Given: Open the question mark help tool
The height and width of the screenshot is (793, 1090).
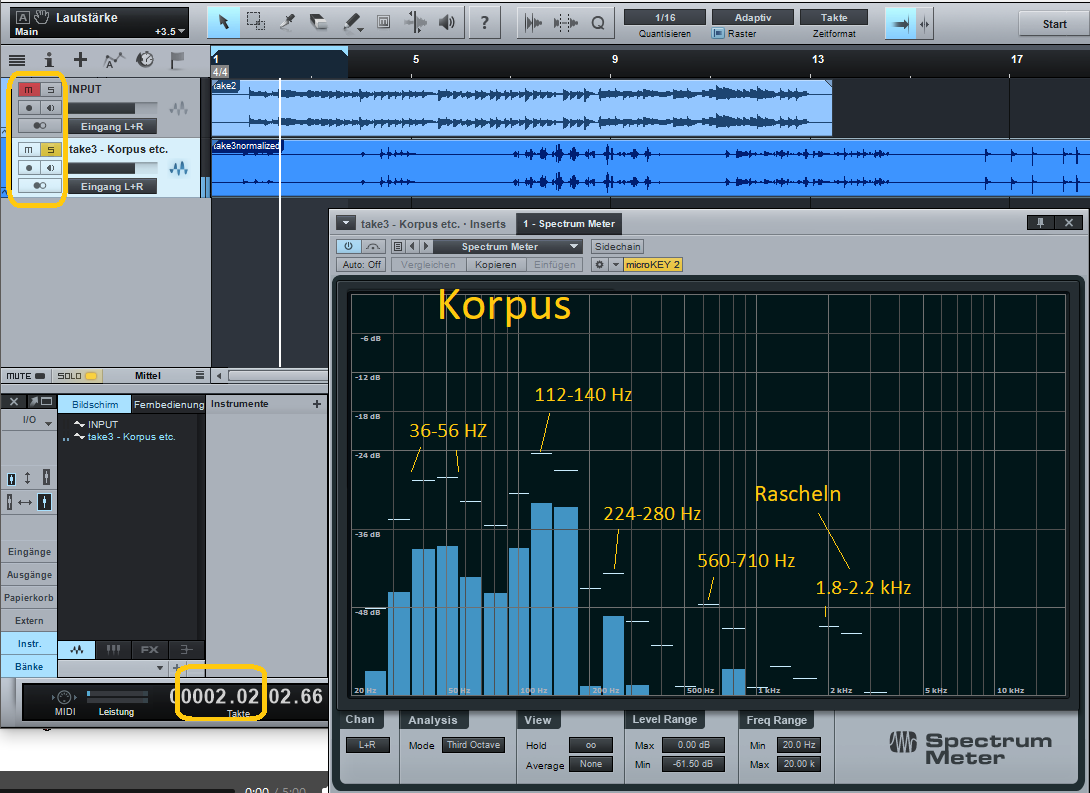Looking at the screenshot, I should 485,22.
